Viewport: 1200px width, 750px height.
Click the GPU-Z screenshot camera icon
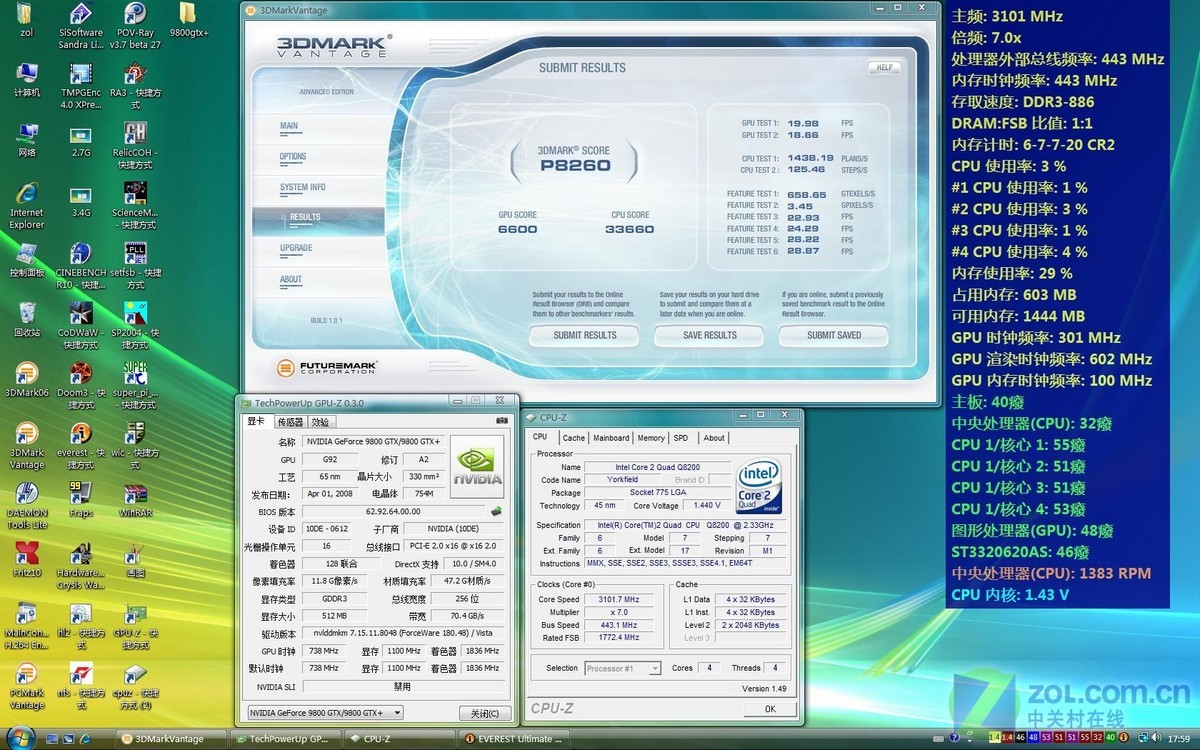tap(501, 421)
